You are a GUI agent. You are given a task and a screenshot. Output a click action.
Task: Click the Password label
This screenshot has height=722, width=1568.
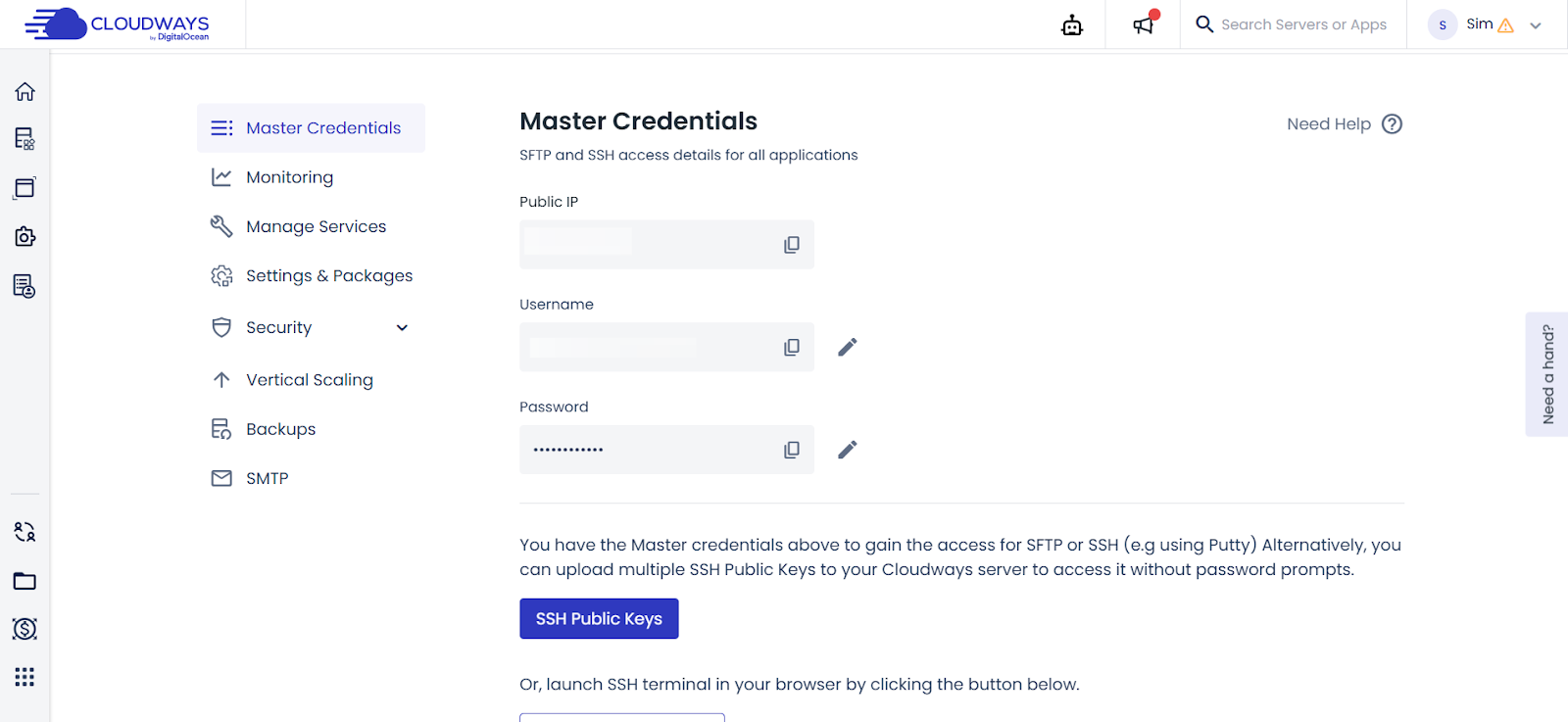(x=554, y=408)
